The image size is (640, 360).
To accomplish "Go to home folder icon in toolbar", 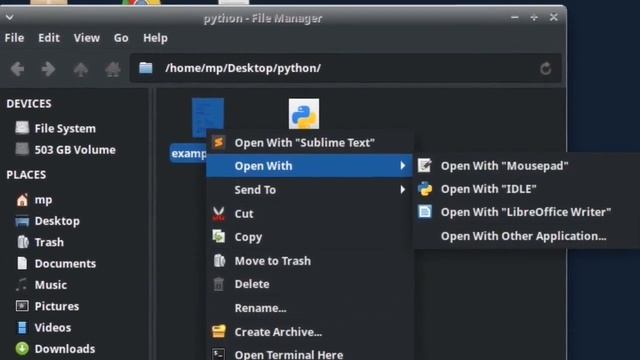I will [113, 69].
